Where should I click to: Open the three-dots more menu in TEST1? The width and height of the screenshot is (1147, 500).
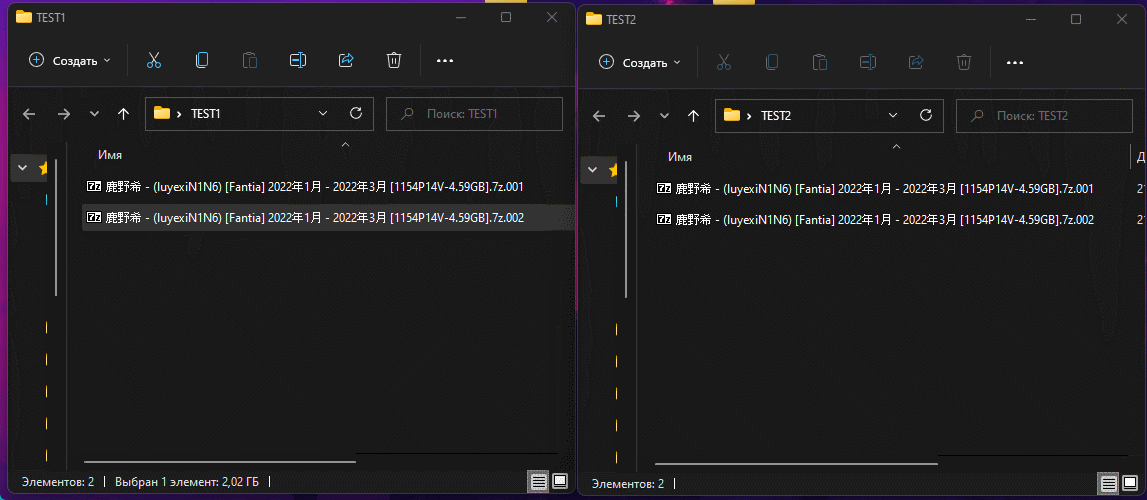[x=445, y=61]
